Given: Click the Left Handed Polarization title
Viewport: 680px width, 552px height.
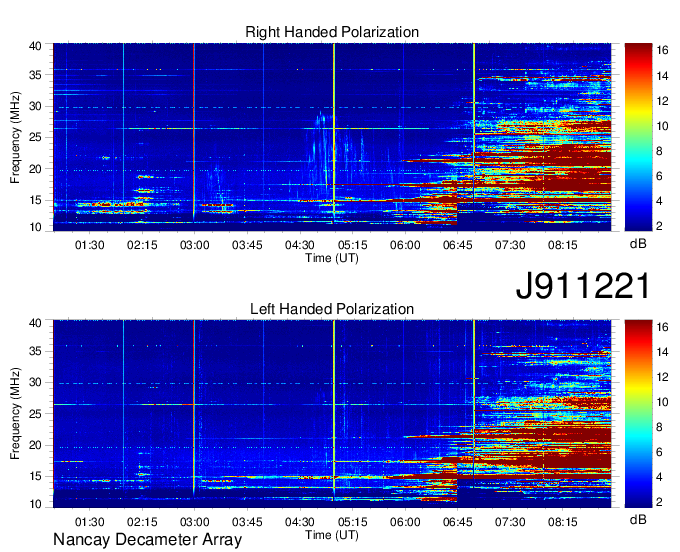Looking at the screenshot, I should [332, 309].
